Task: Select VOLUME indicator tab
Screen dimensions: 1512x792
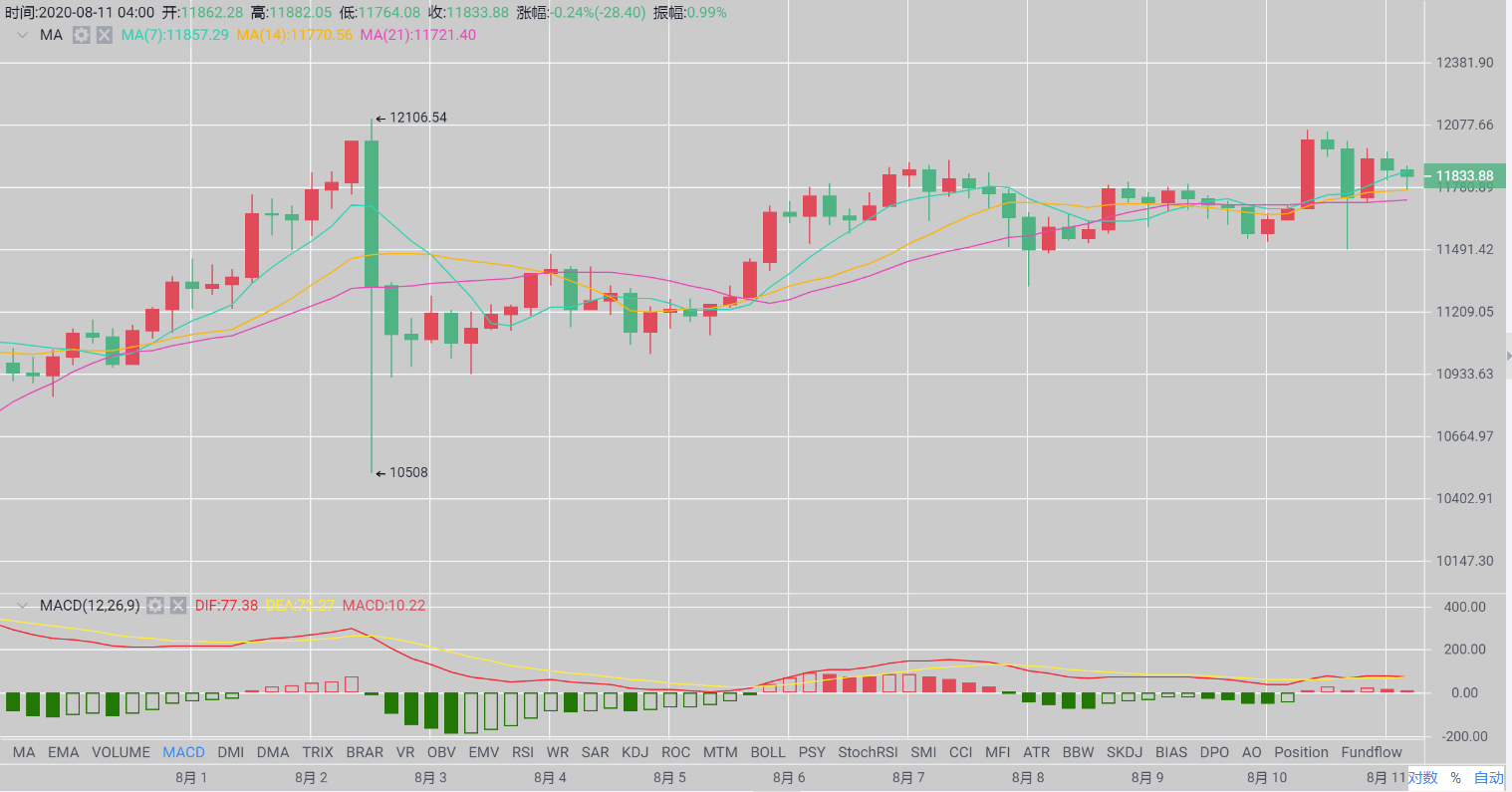Action: [x=121, y=752]
